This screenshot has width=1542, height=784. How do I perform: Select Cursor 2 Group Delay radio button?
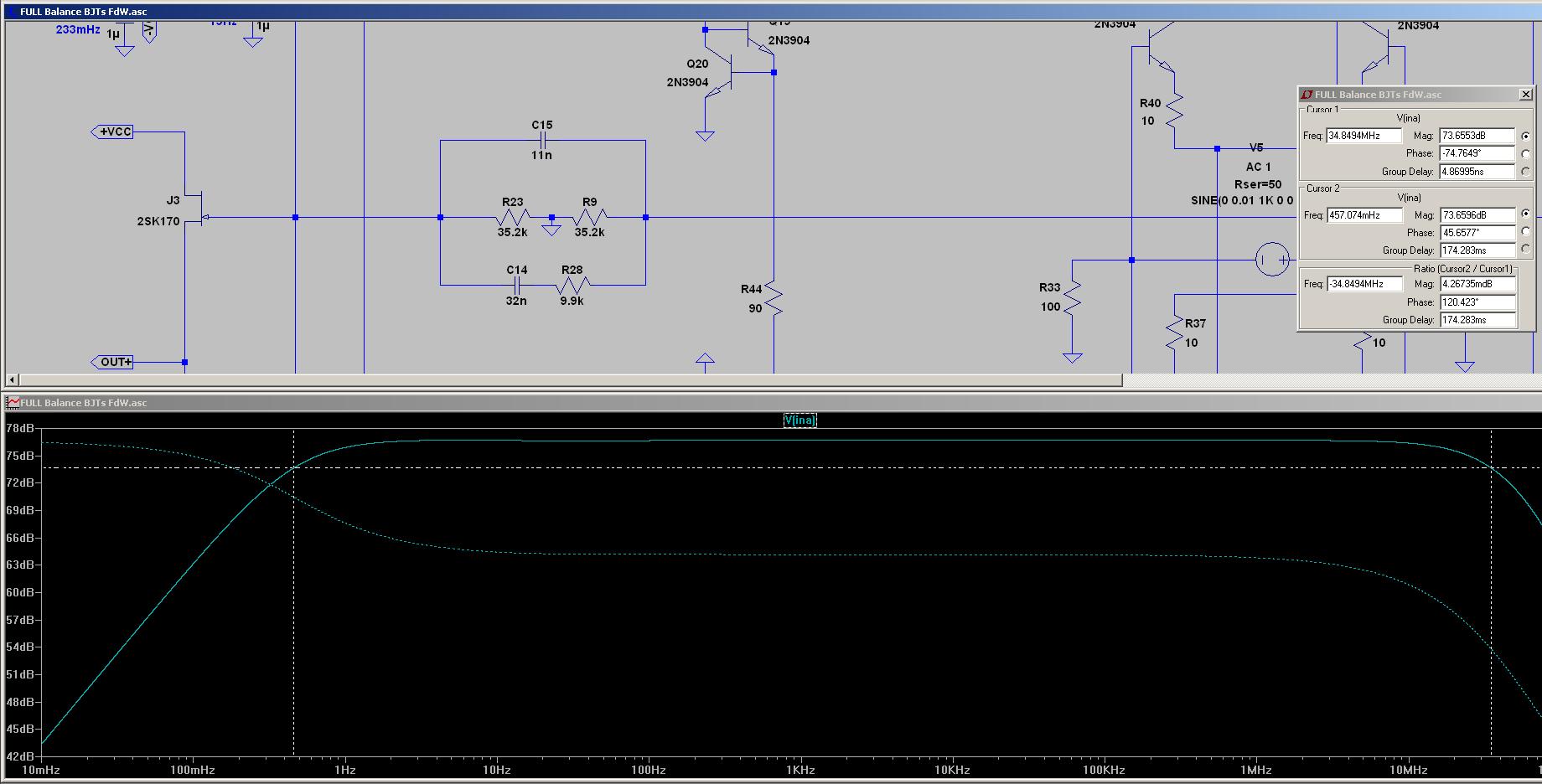pos(1525,250)
